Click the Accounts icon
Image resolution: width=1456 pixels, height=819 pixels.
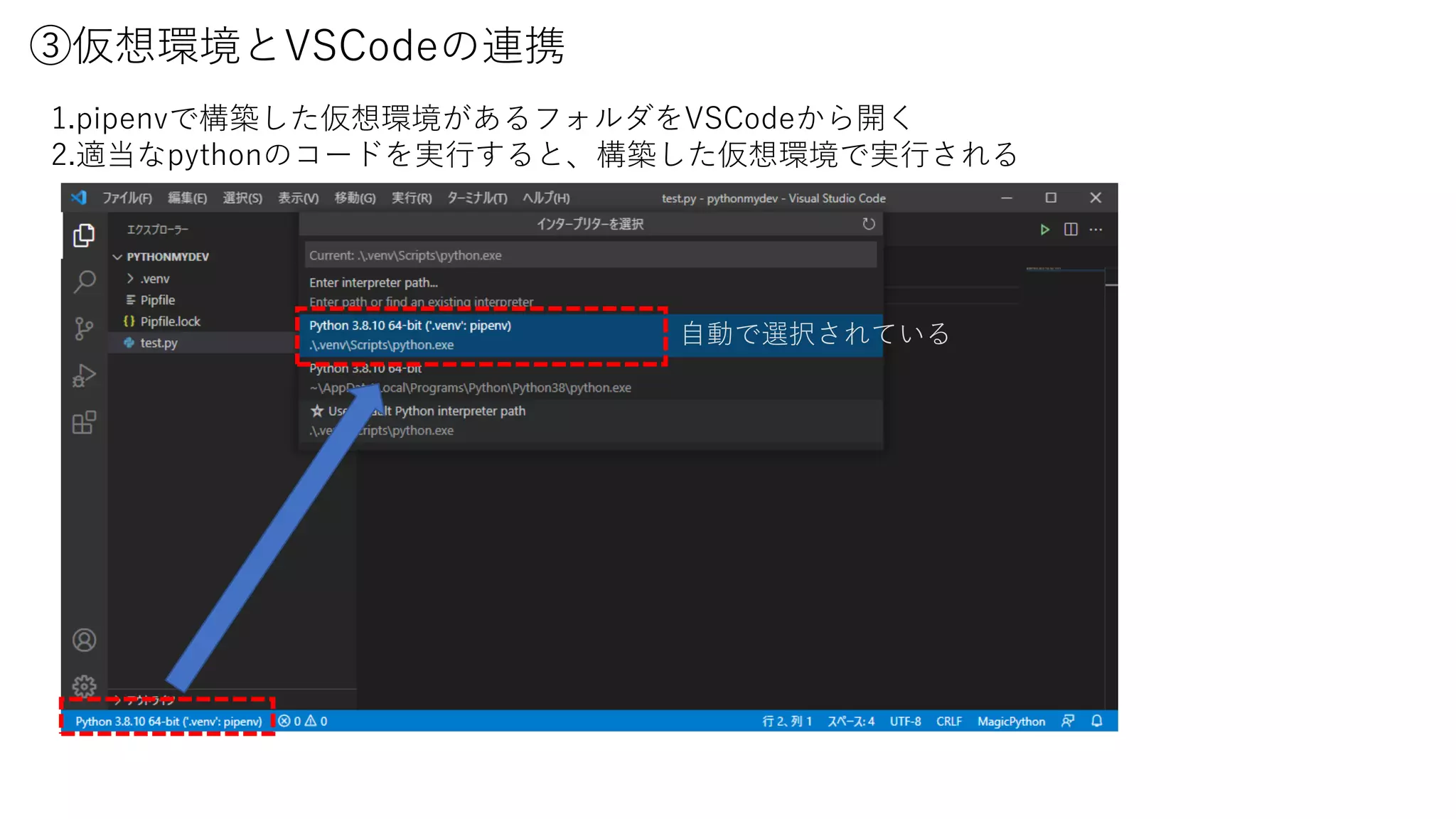click(84, 640)
